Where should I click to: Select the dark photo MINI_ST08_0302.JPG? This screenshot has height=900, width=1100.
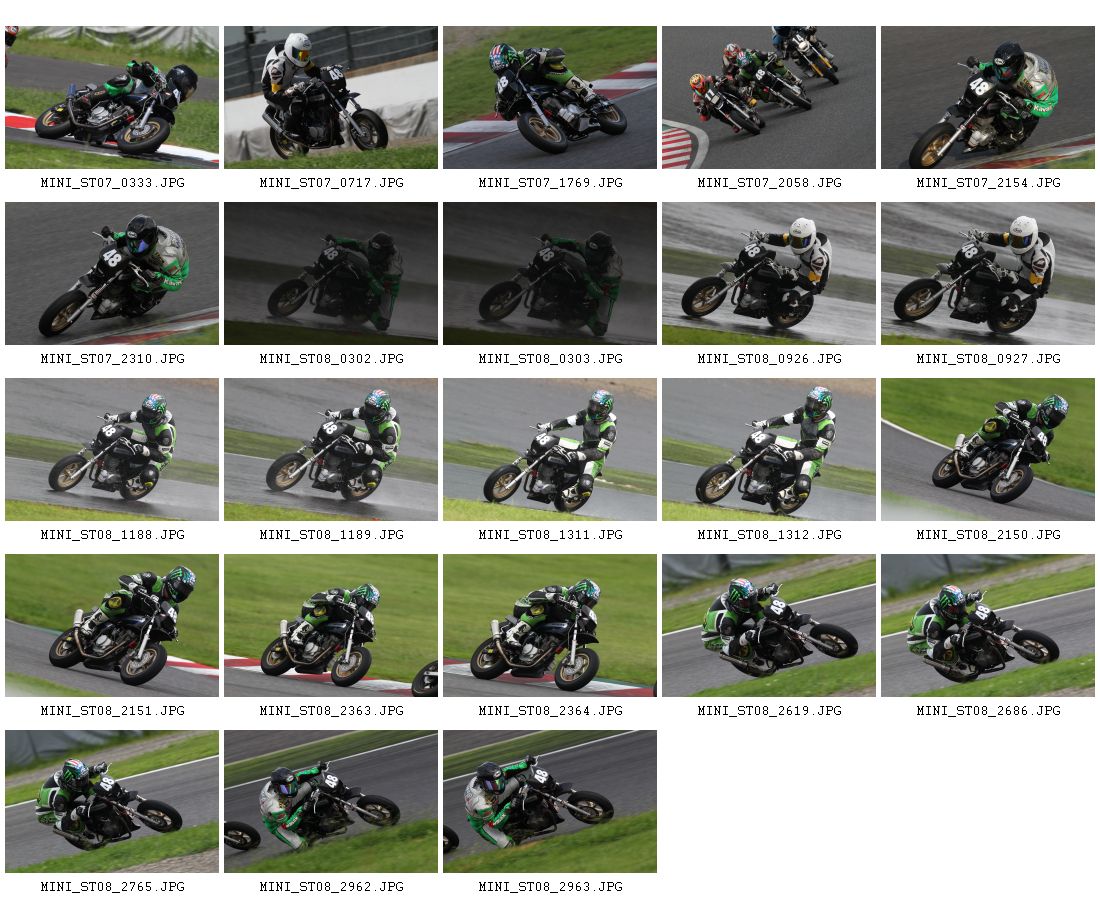(331, 274)
